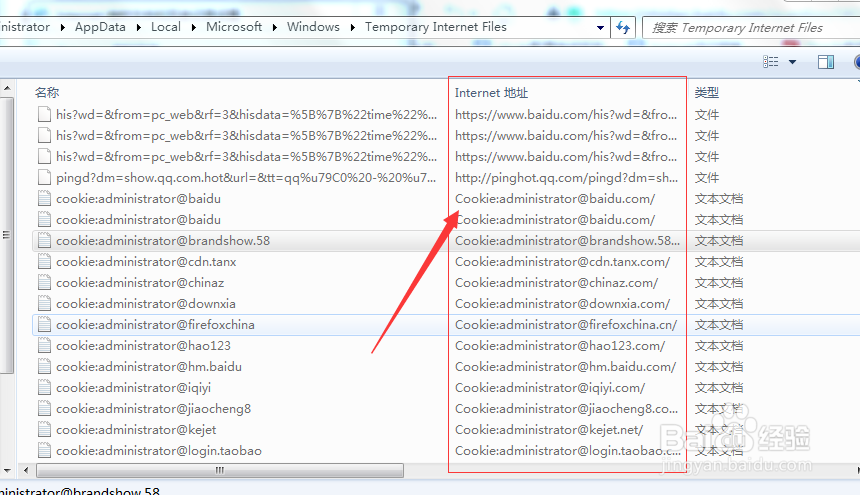Select Microsoft in the breadcrumb path
Screen dimensions: 860x495
pyautogui.click(x=234, y=27)
